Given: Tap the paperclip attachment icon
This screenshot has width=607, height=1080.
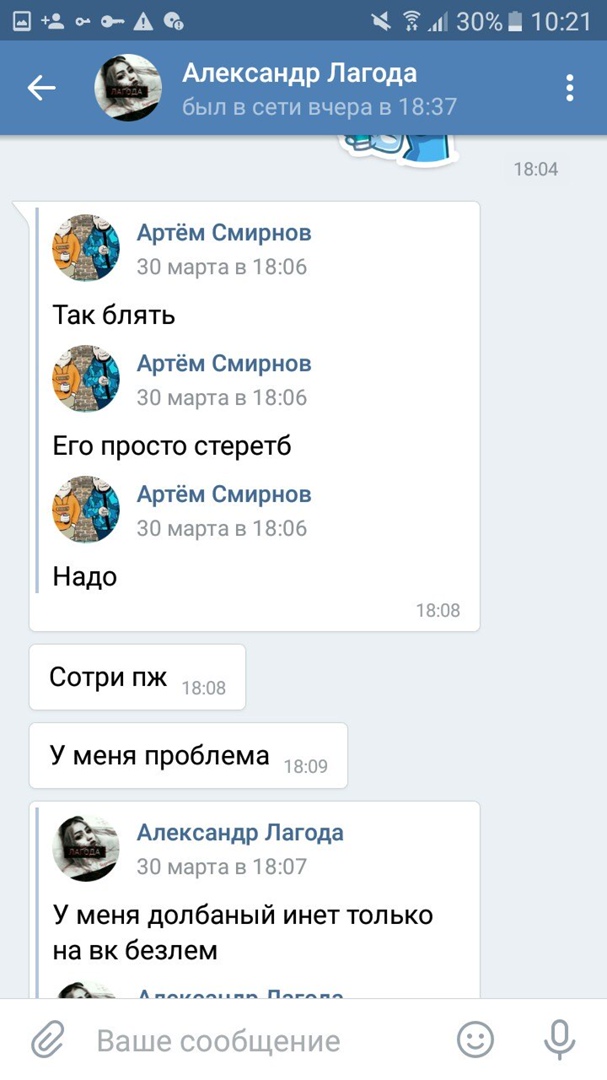Looking at the screenshot, I should pyautogui.click(x=48, y=1039).
